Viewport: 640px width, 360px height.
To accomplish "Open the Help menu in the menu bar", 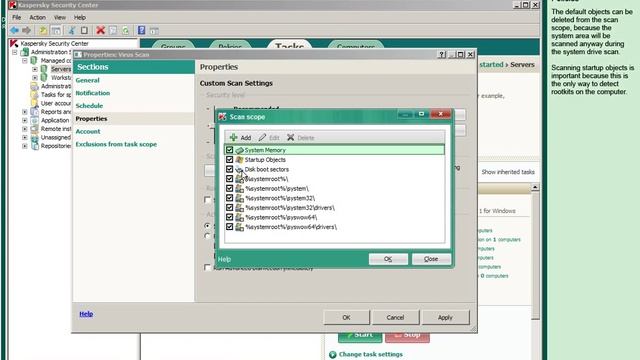I will pyautogui.click(x=80, y=18).
